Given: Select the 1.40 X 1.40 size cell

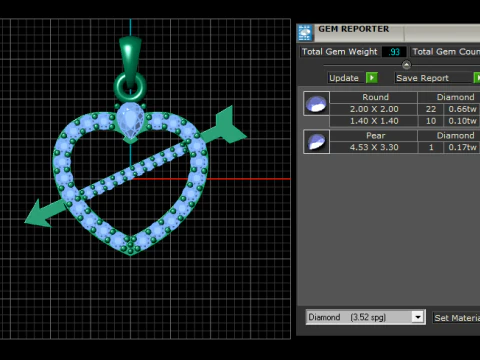Looking at the screenshot, I should tap(374, 121).
